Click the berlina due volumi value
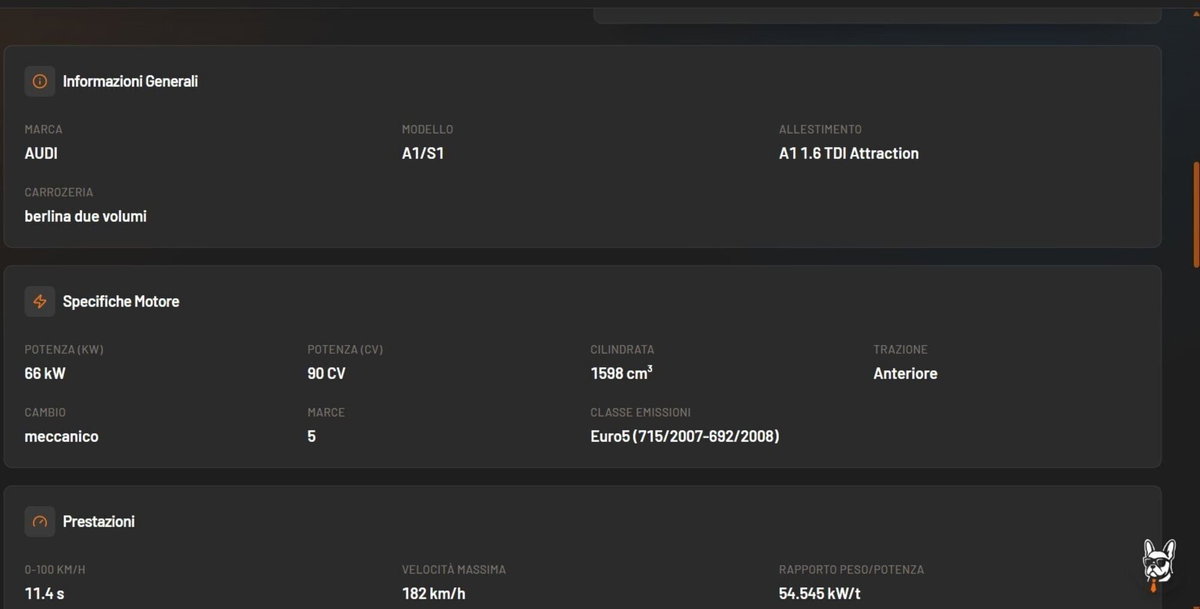1200x609 pixels. coord(86,216)
